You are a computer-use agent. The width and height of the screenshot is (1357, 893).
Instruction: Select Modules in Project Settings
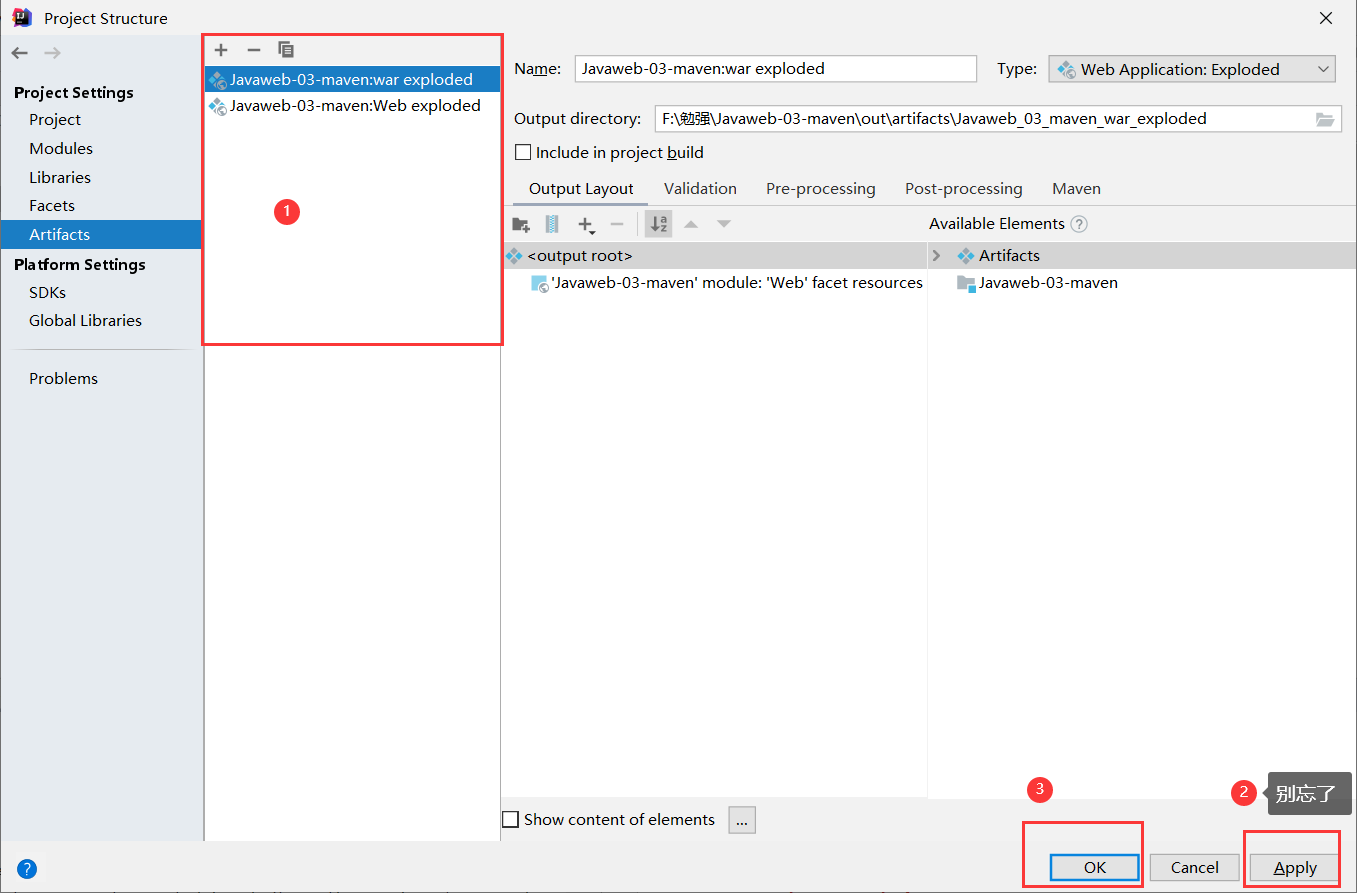(61, 149)
